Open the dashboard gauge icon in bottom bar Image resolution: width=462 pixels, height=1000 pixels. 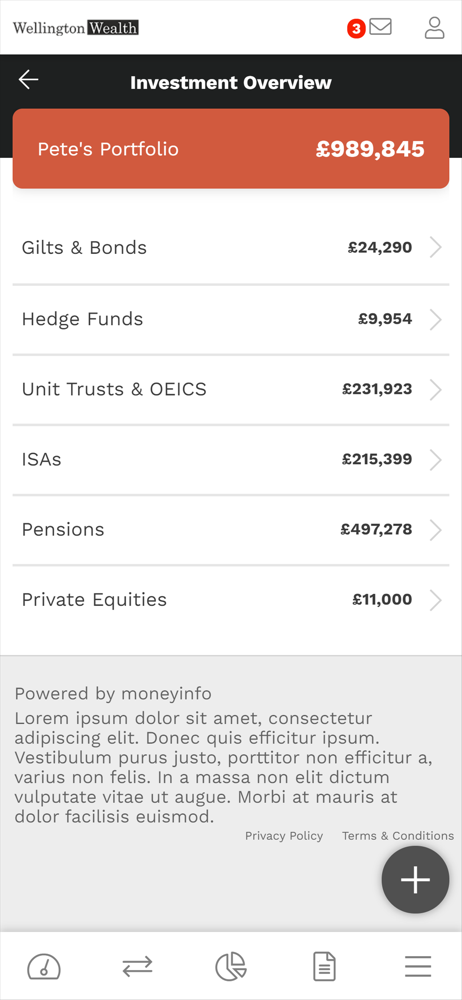point(43,966)
